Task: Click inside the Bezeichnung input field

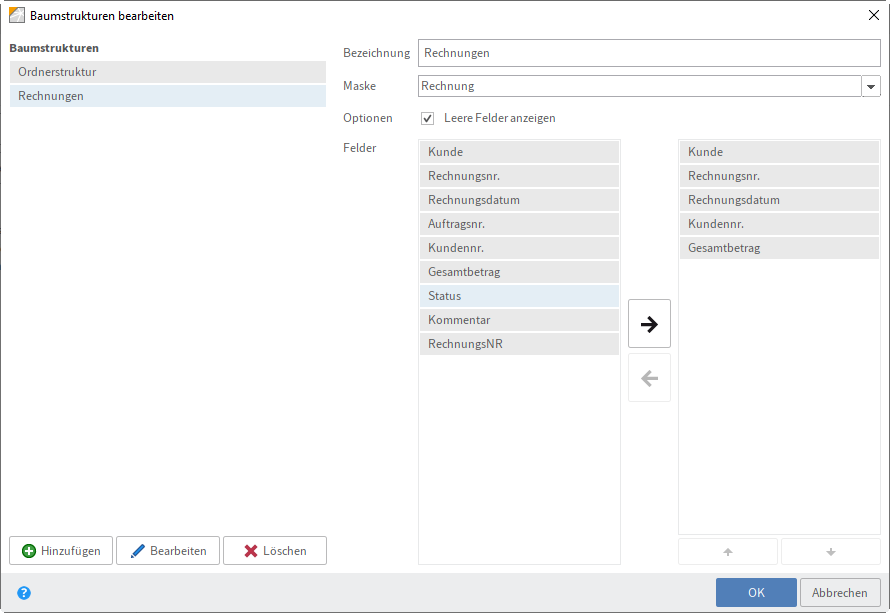Action: point(649,52)
